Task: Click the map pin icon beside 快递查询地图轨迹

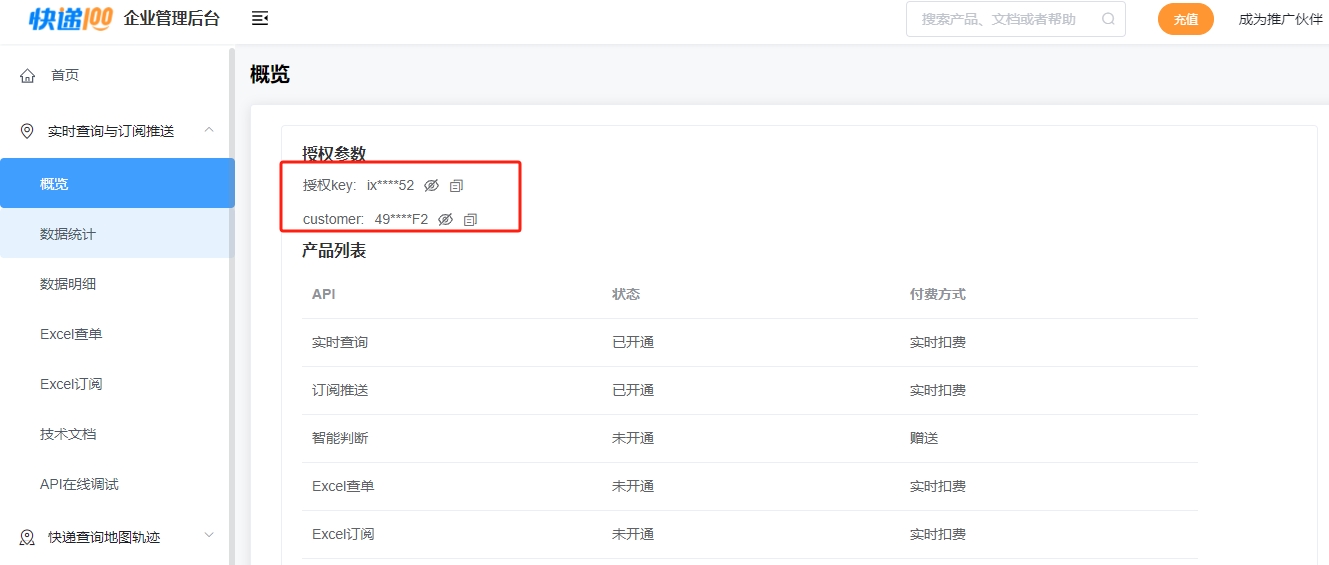Action: point(27,537)
